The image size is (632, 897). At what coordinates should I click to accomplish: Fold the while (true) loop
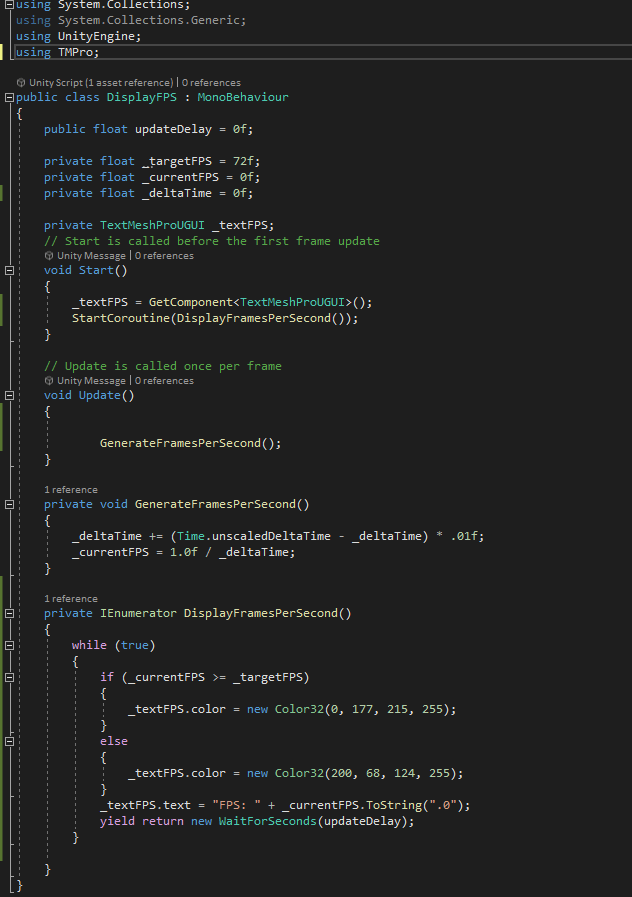click(9, 646)
